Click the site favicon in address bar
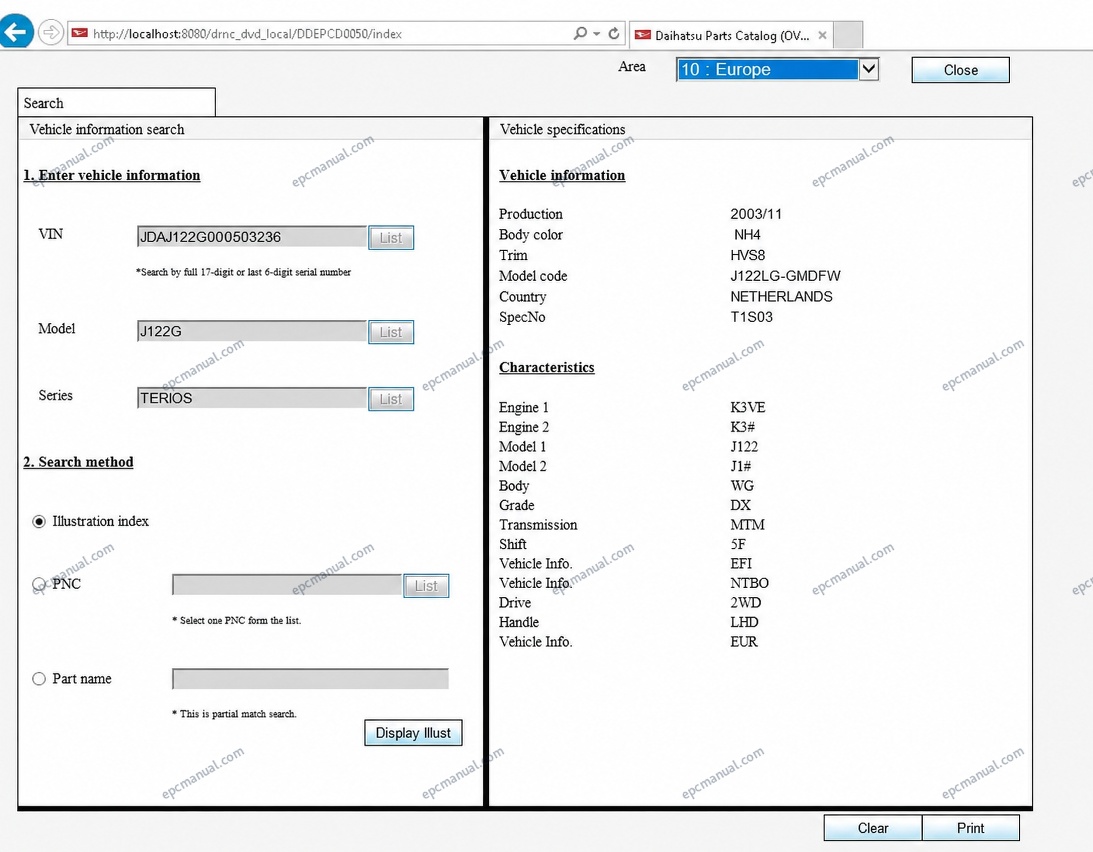The image size is (1093, 852). click(x=80, y=33)
